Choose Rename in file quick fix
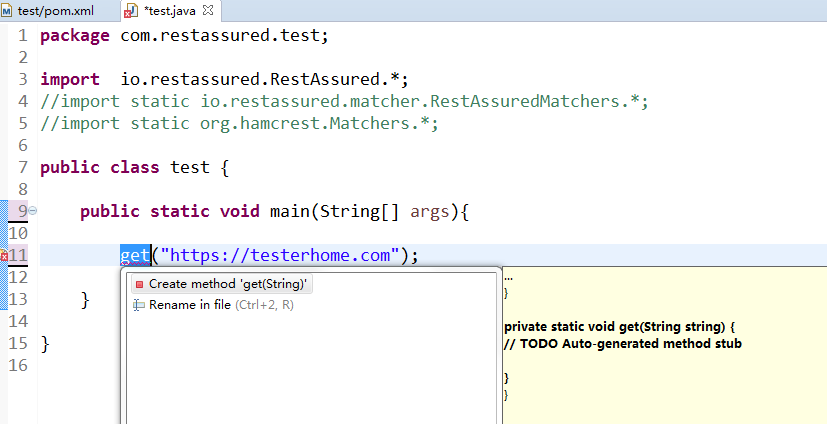Image resolution: width=827 pixels, height=424 pixels. click(213, 305)
